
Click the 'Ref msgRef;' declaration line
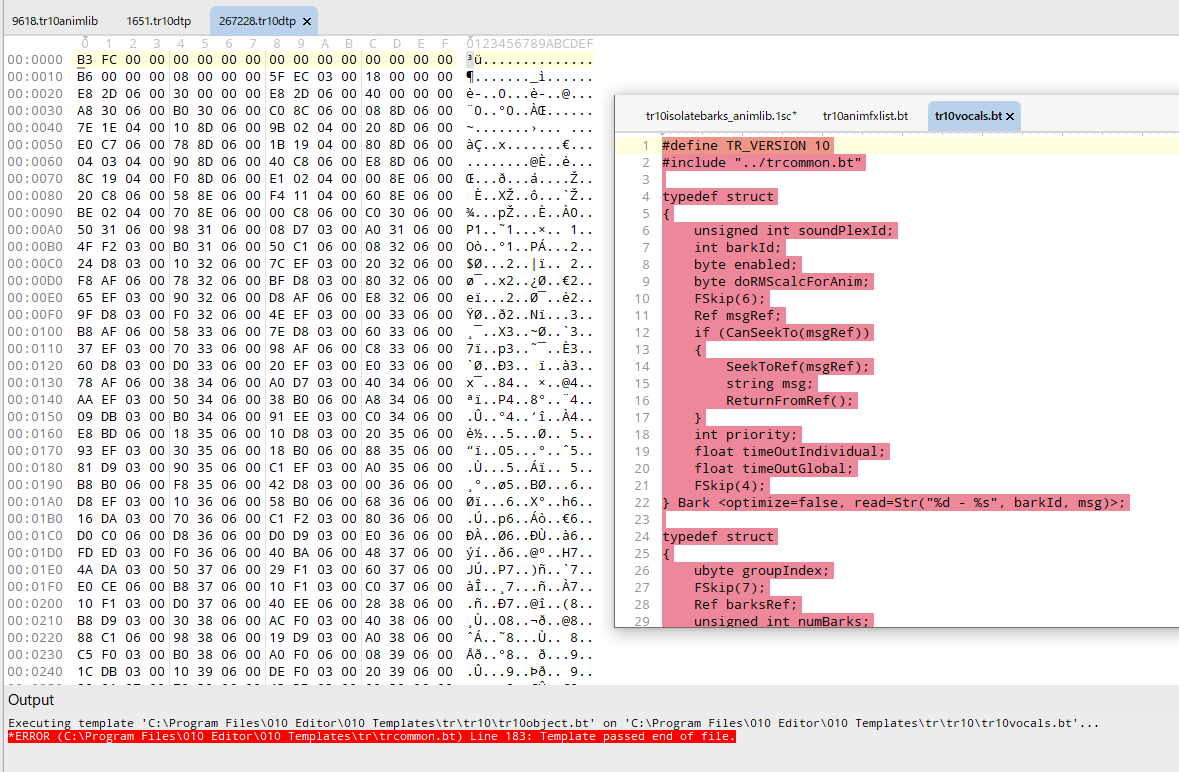(x=737, y=315)
